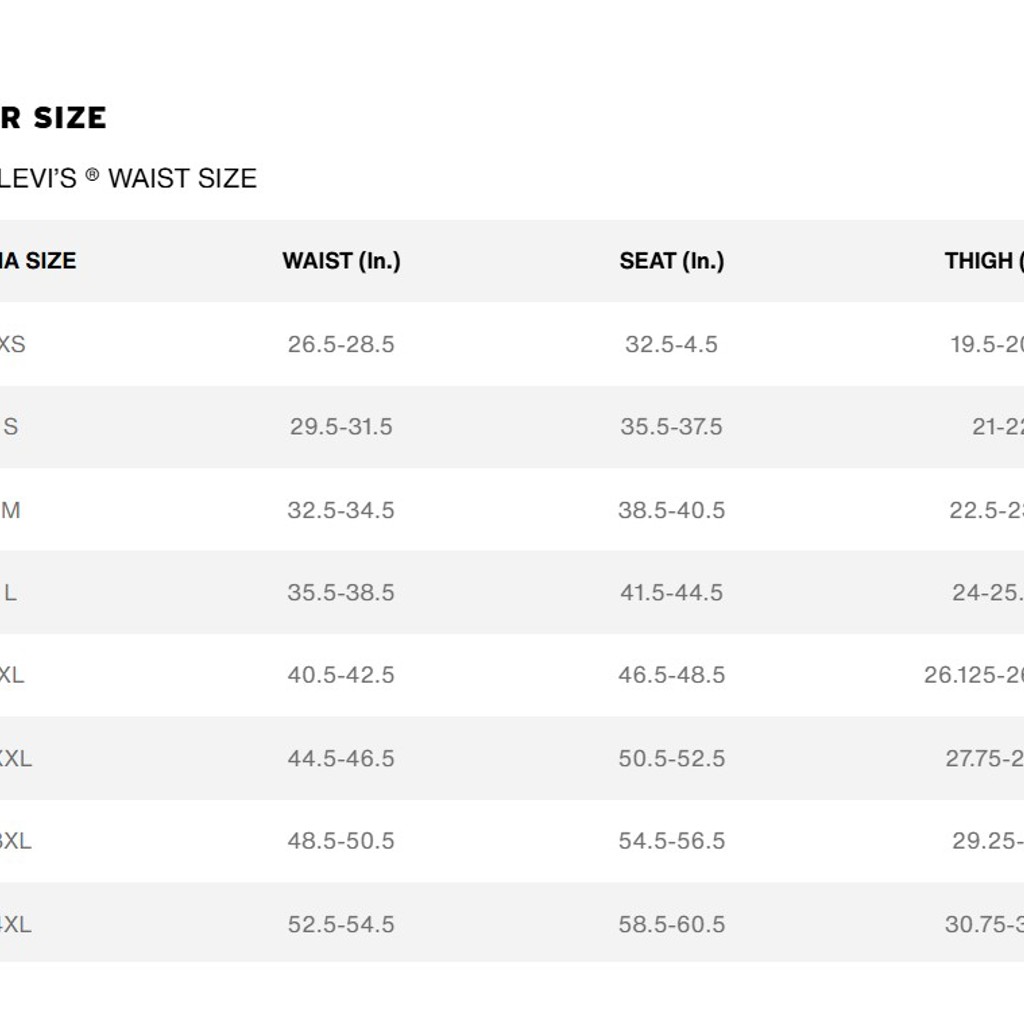Click the XS seat value 32.5-4.5

pos(671,344)
